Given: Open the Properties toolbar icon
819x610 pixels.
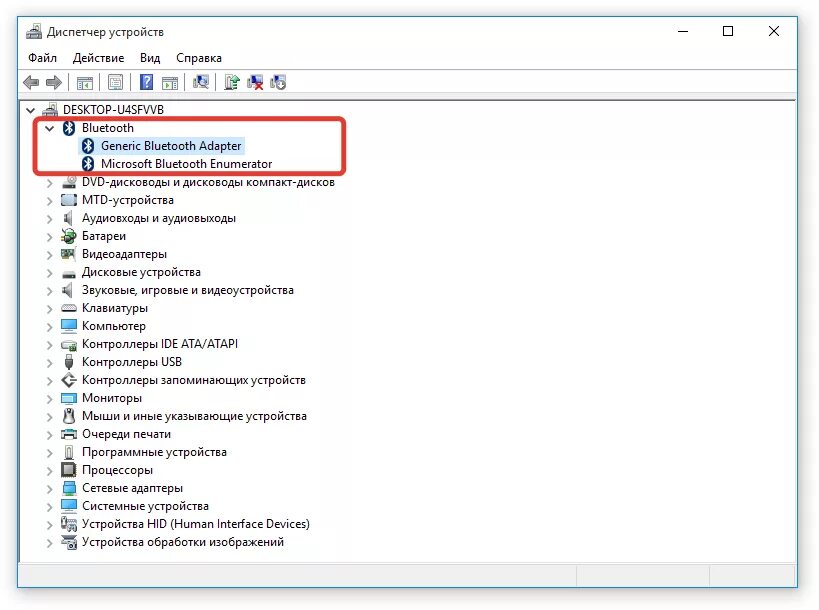Looking at the screenshot, I should (115, 82).
